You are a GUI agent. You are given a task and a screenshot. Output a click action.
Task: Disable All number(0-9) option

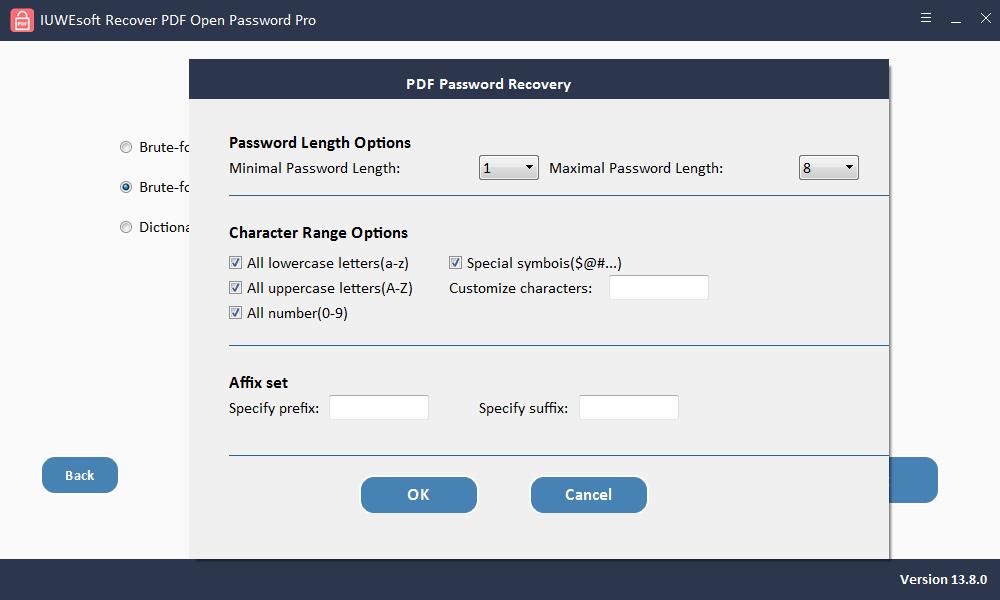(x=235, y=312)
